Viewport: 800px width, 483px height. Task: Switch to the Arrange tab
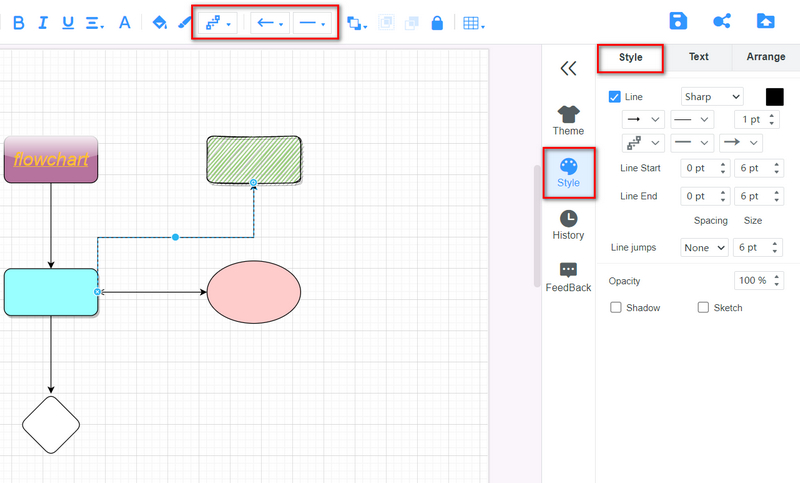click(x=765, y=57)
